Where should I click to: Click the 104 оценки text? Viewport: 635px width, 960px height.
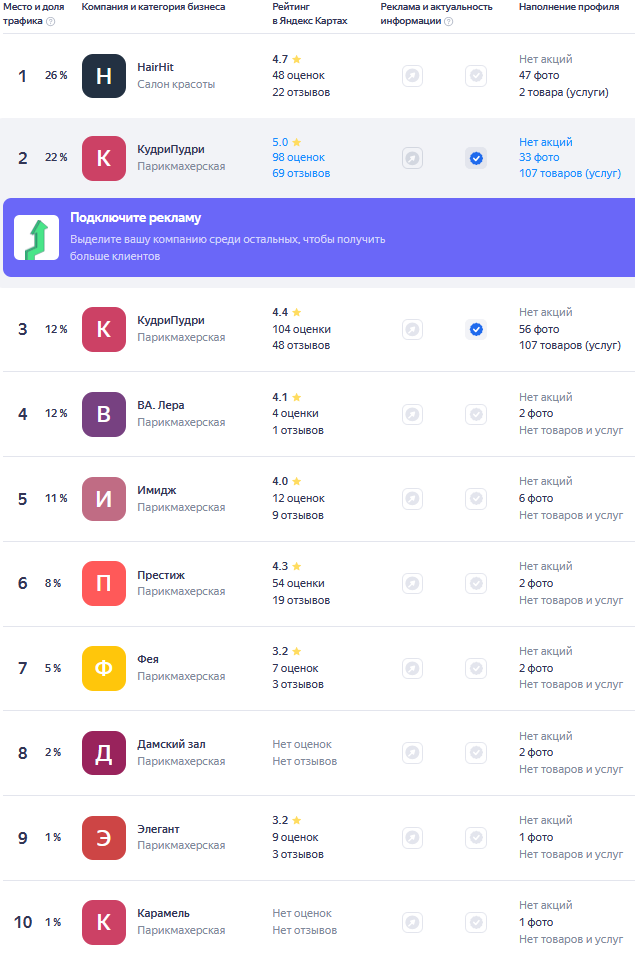tap(301, 329)
